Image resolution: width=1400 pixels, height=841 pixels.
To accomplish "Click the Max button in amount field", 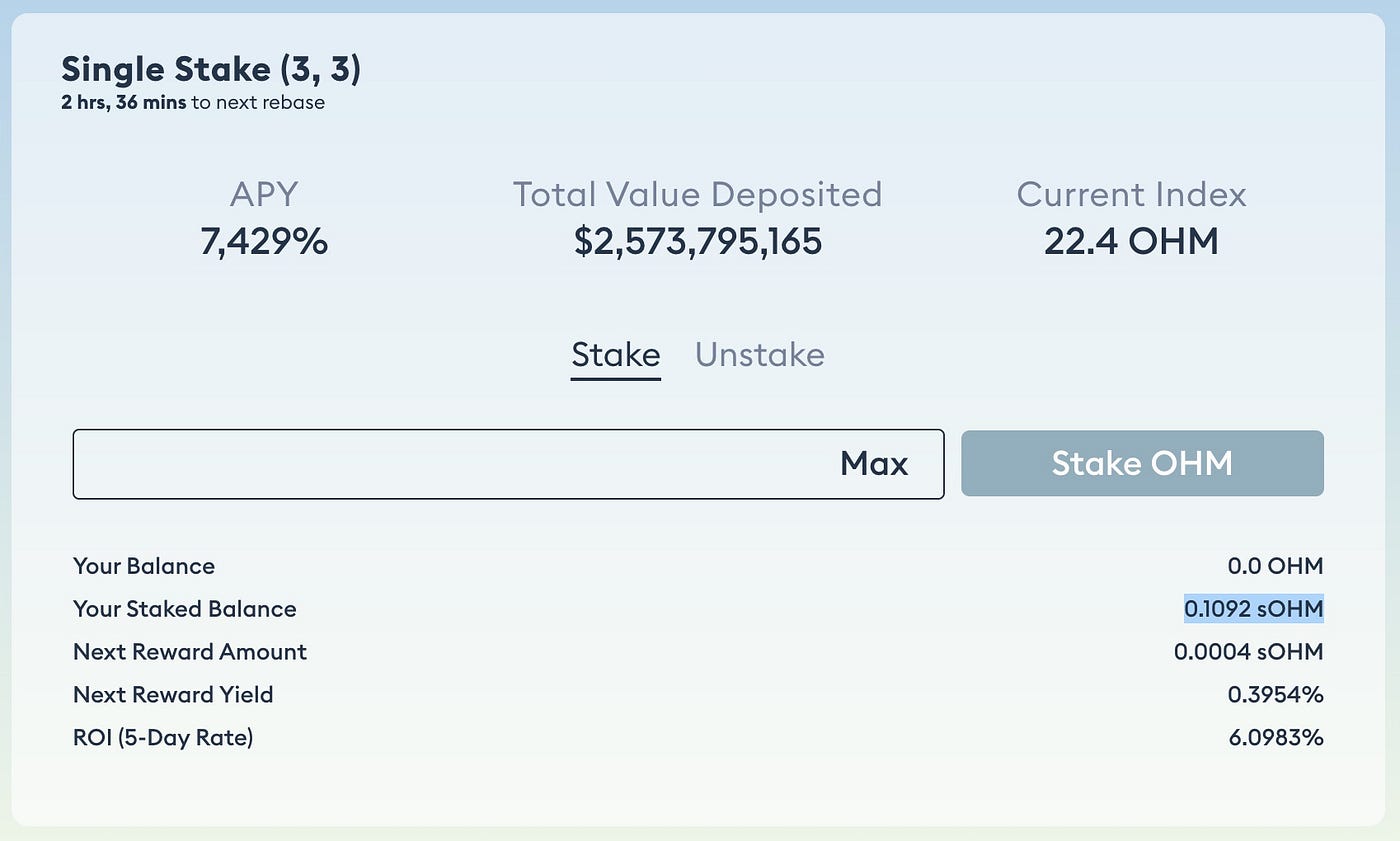I will tap(874, 463).
